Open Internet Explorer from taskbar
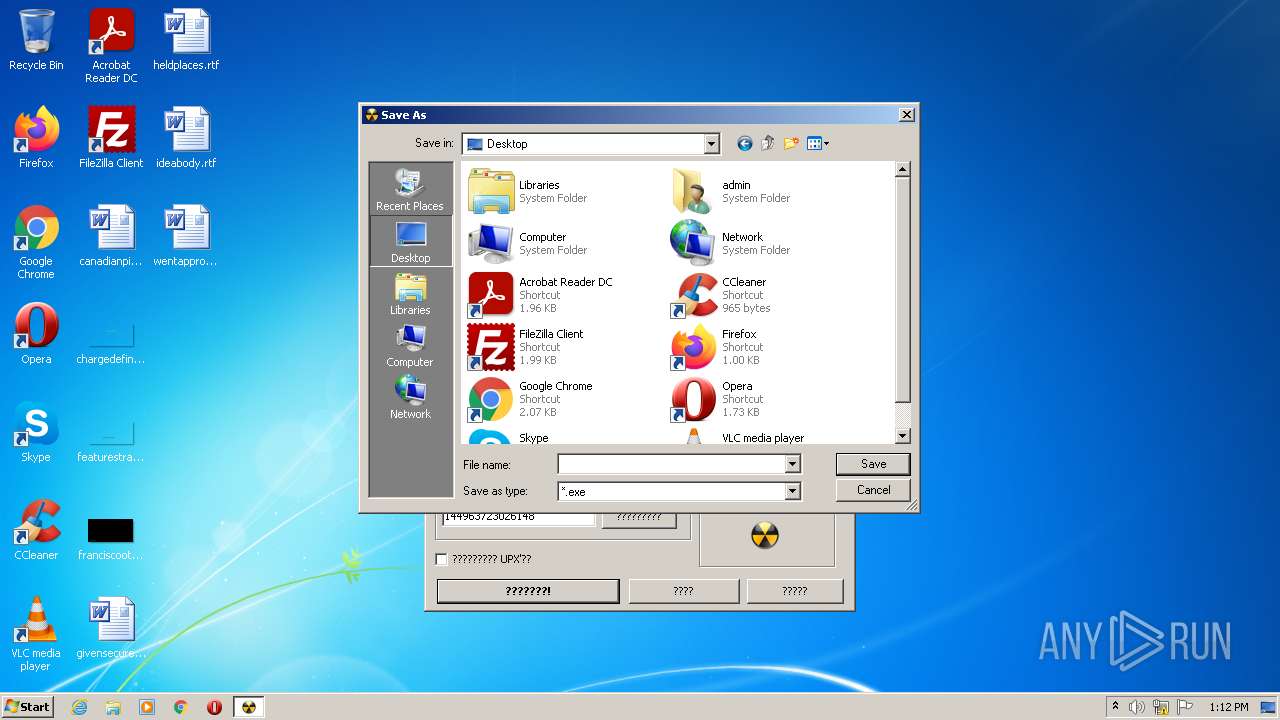 click(x=79, y=707)
